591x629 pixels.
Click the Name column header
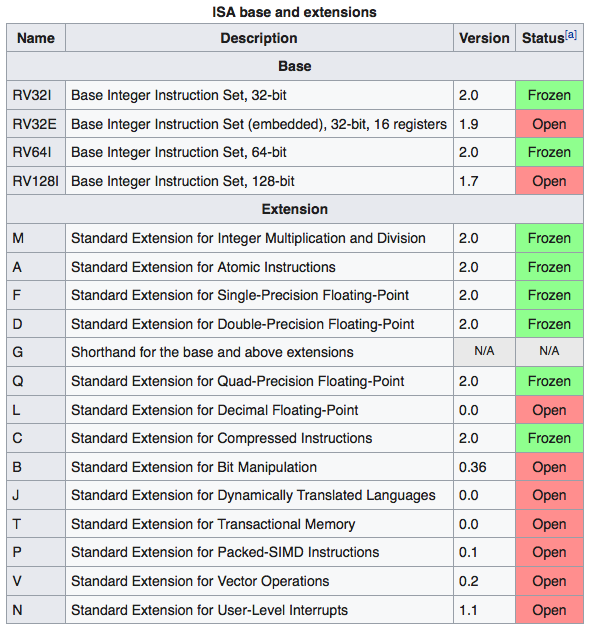click(x=36, y=38)
